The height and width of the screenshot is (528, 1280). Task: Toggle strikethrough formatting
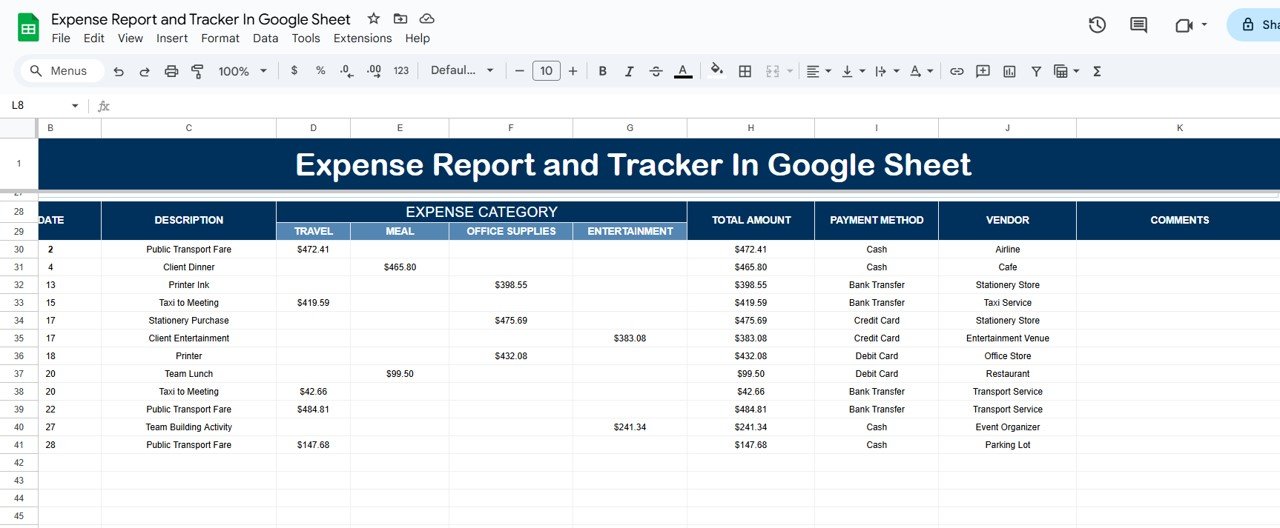pos(656,71)
